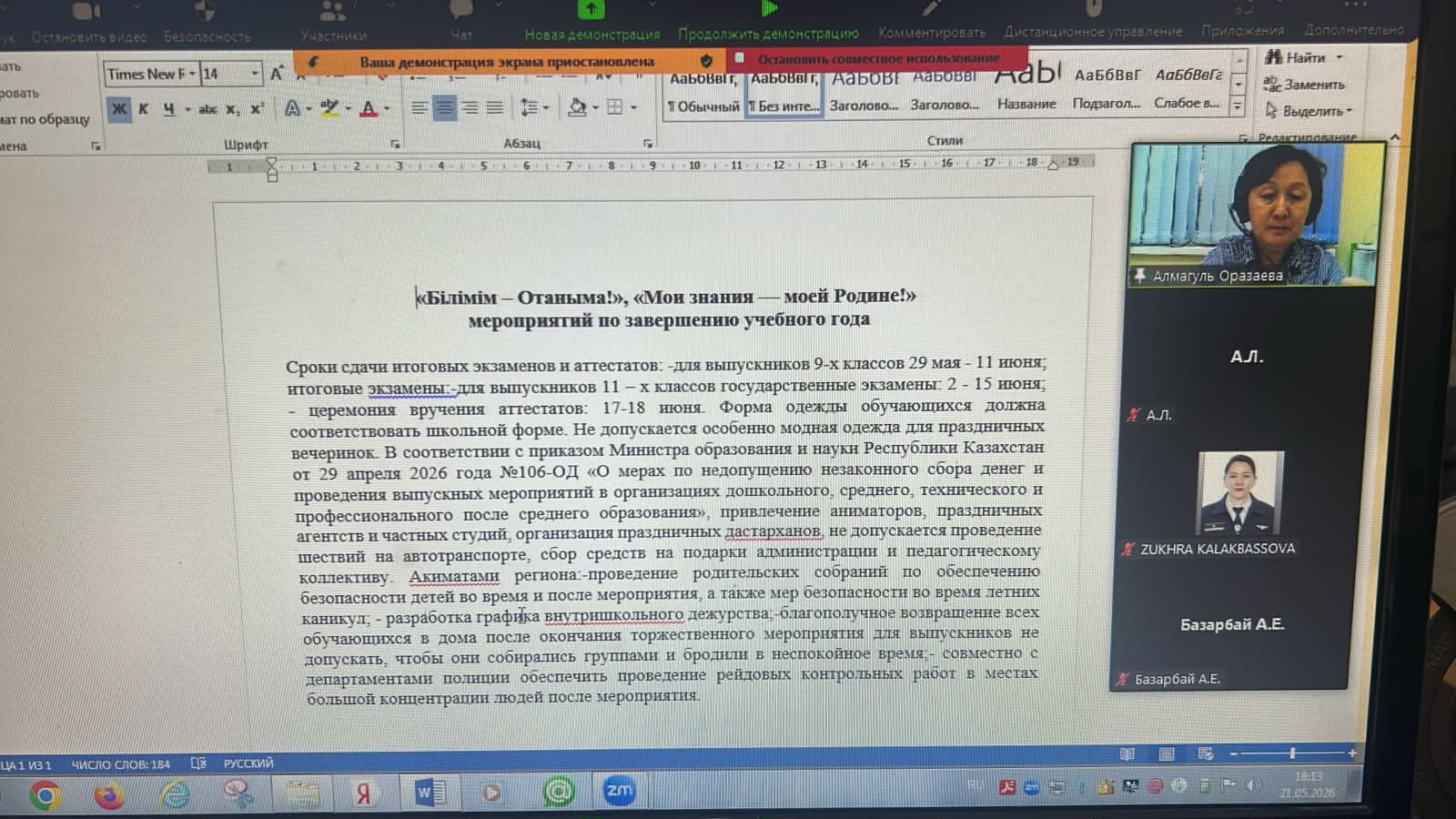Open Google Chrome from the taskbar
1456x819 pixels.
[x=44, y=795]
